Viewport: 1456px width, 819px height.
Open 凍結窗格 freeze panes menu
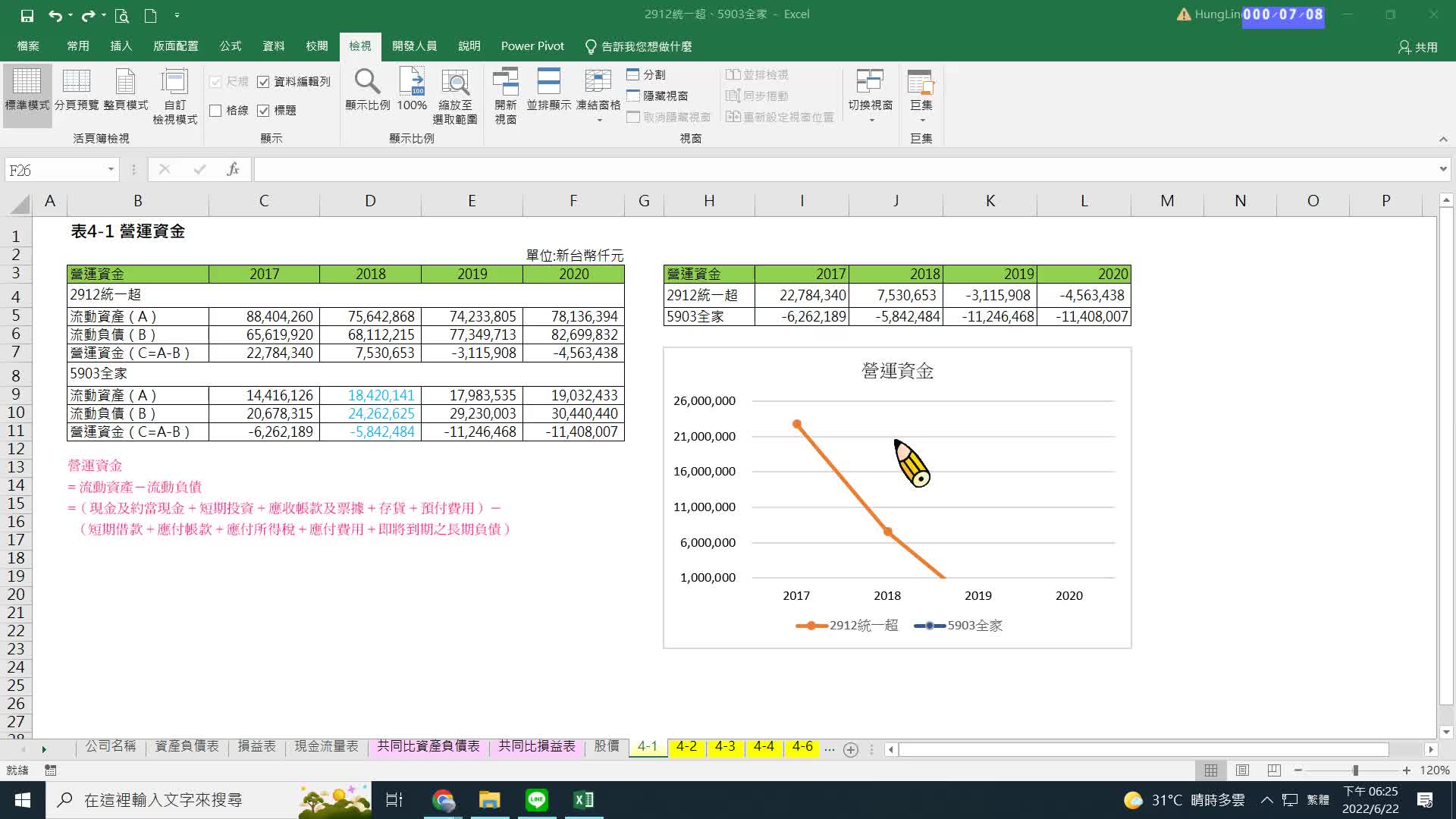598,95
